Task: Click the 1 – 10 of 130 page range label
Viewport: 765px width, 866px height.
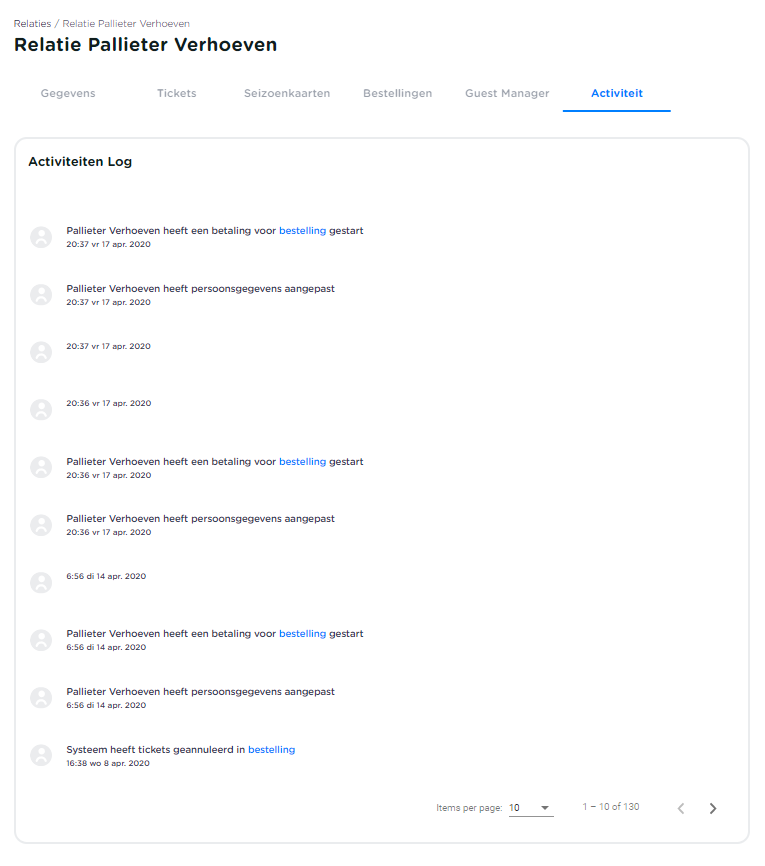Action: pos(611,807)
